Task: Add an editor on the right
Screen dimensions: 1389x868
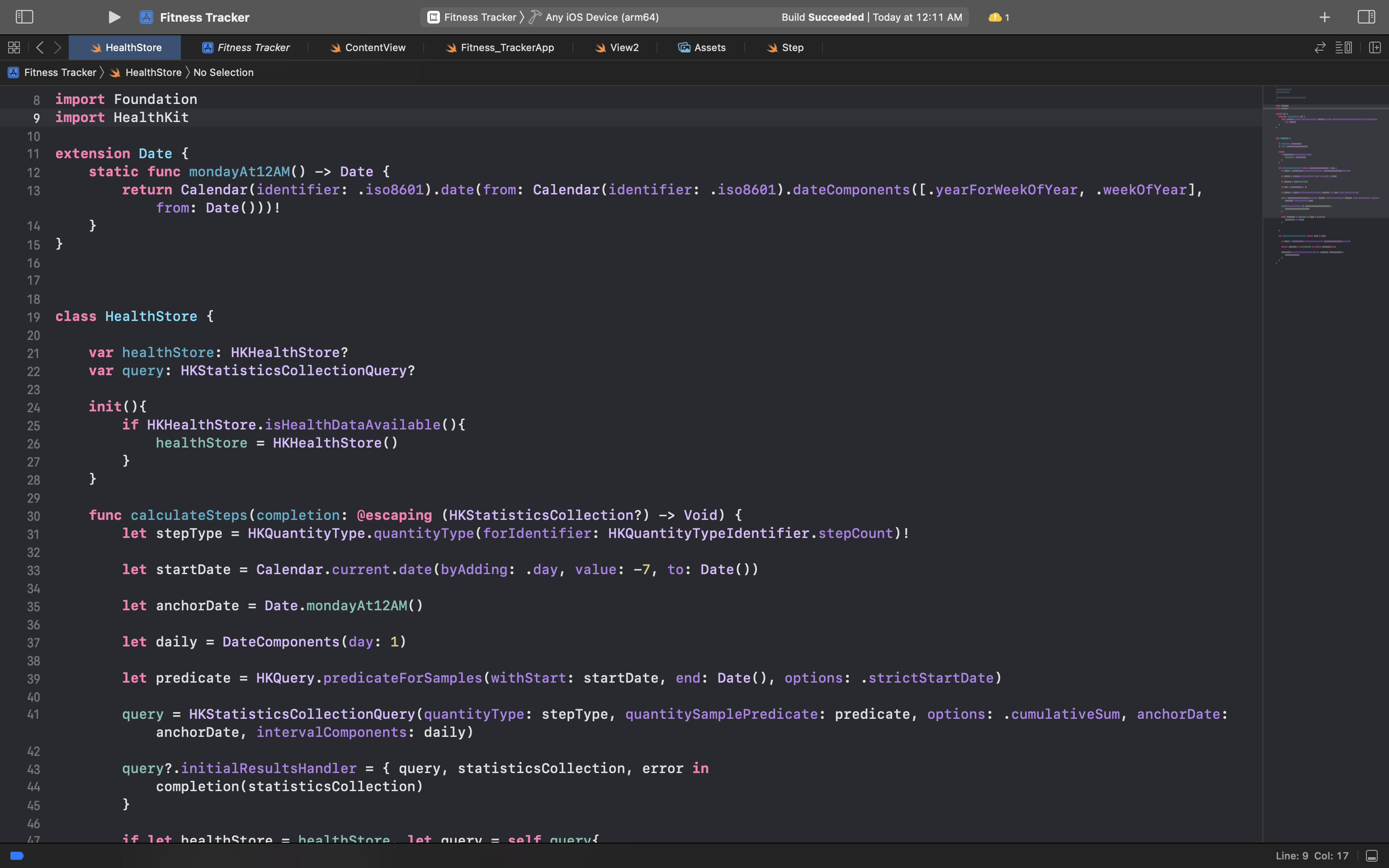Action: click(x=1375, y=47)
